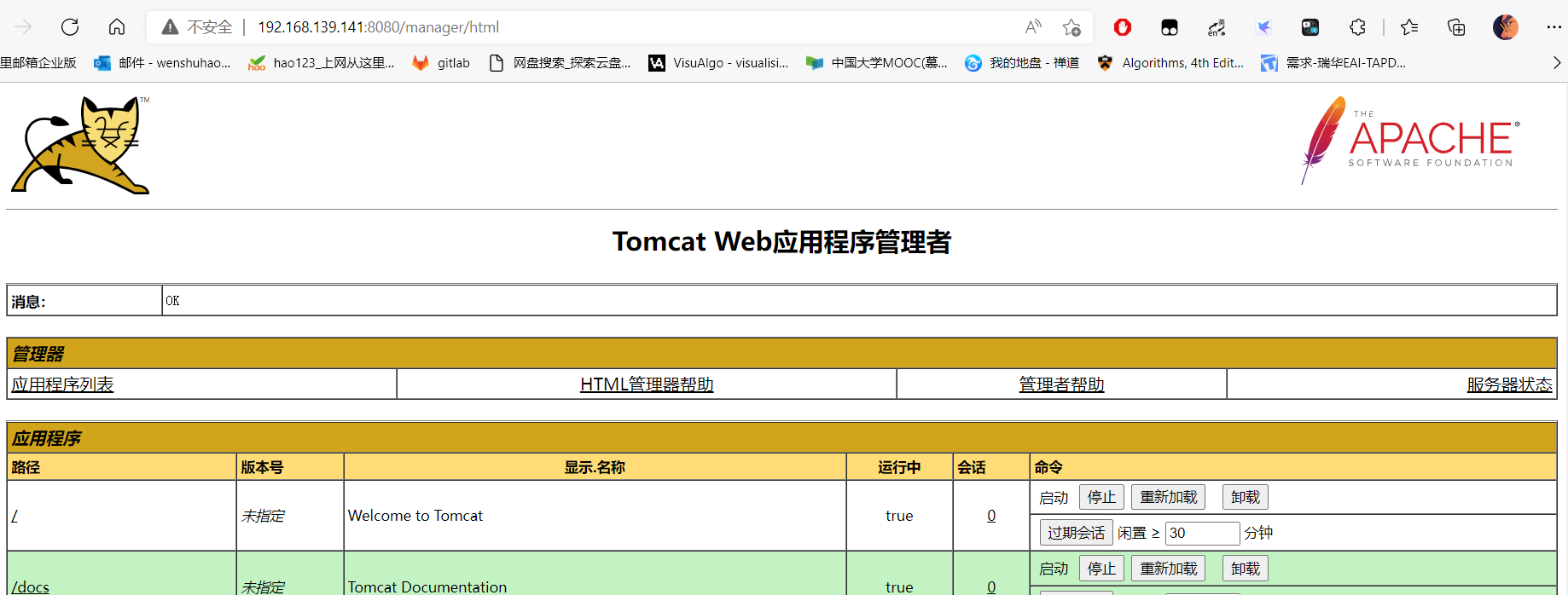Click 停止 button for Tomcat Documentation

coord(1101,569)
